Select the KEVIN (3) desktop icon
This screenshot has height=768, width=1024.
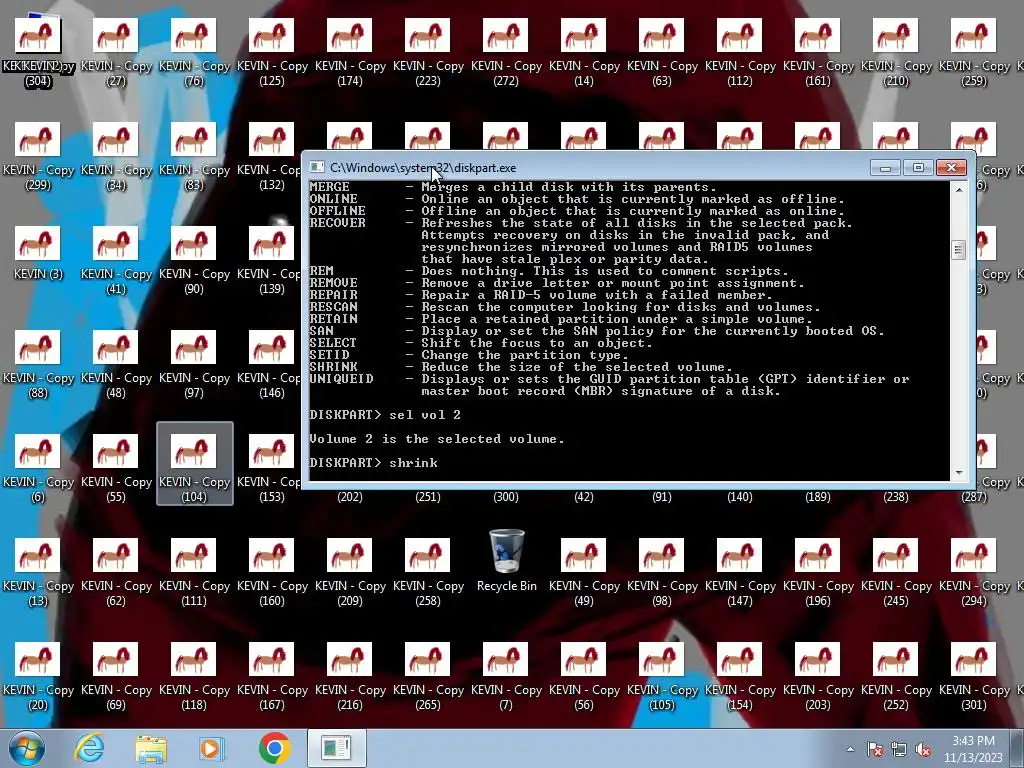click(x=38, y=253)
